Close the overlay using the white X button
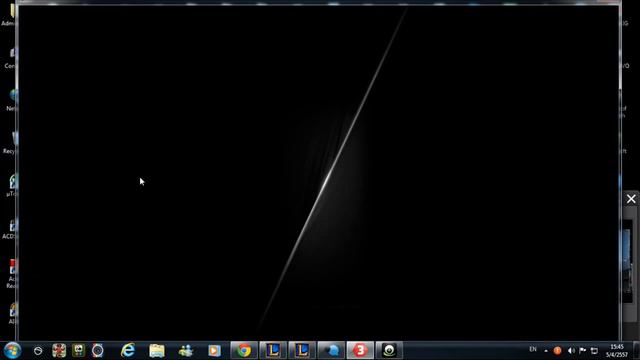 click(x=631, y=199)
